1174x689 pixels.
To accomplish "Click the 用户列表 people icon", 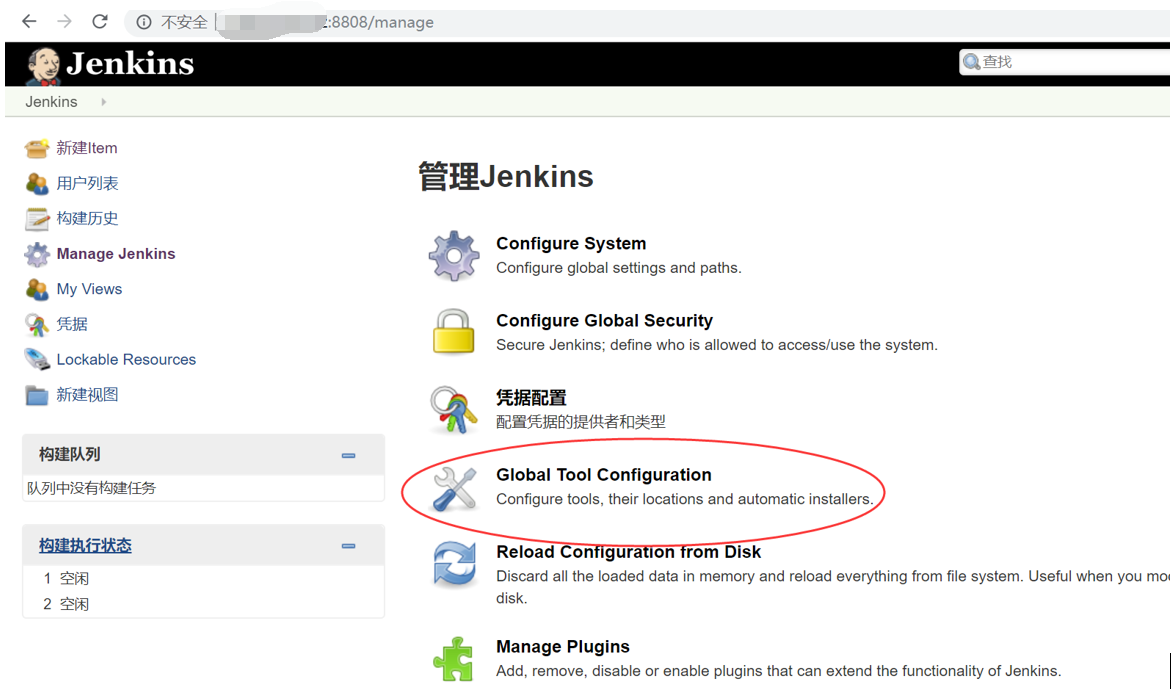I will pyautogui.click(x=37, y=183).
